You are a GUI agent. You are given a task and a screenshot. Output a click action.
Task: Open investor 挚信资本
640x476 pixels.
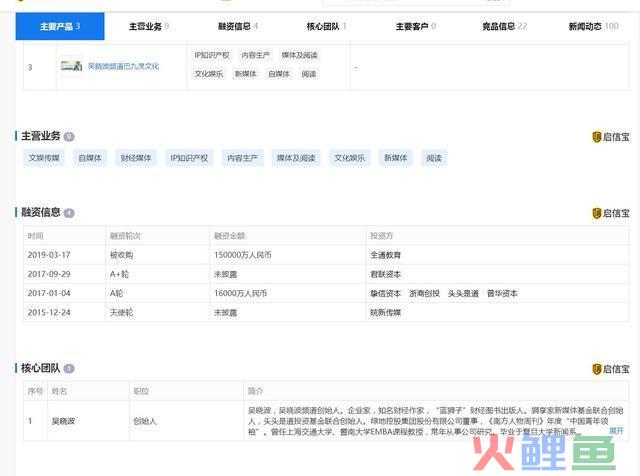point(385,294)
